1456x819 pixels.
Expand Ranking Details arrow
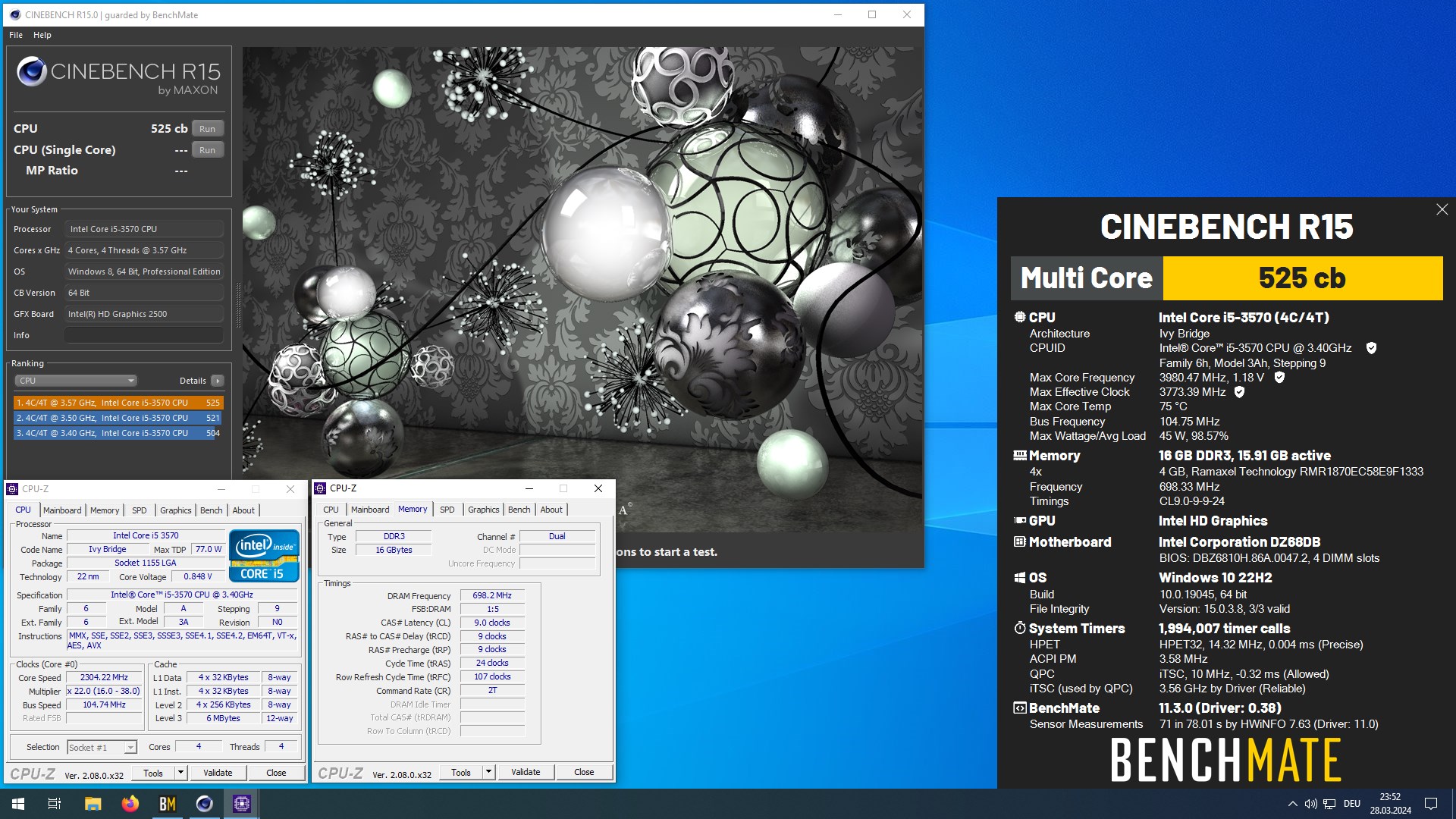click(x=218, y=381)
